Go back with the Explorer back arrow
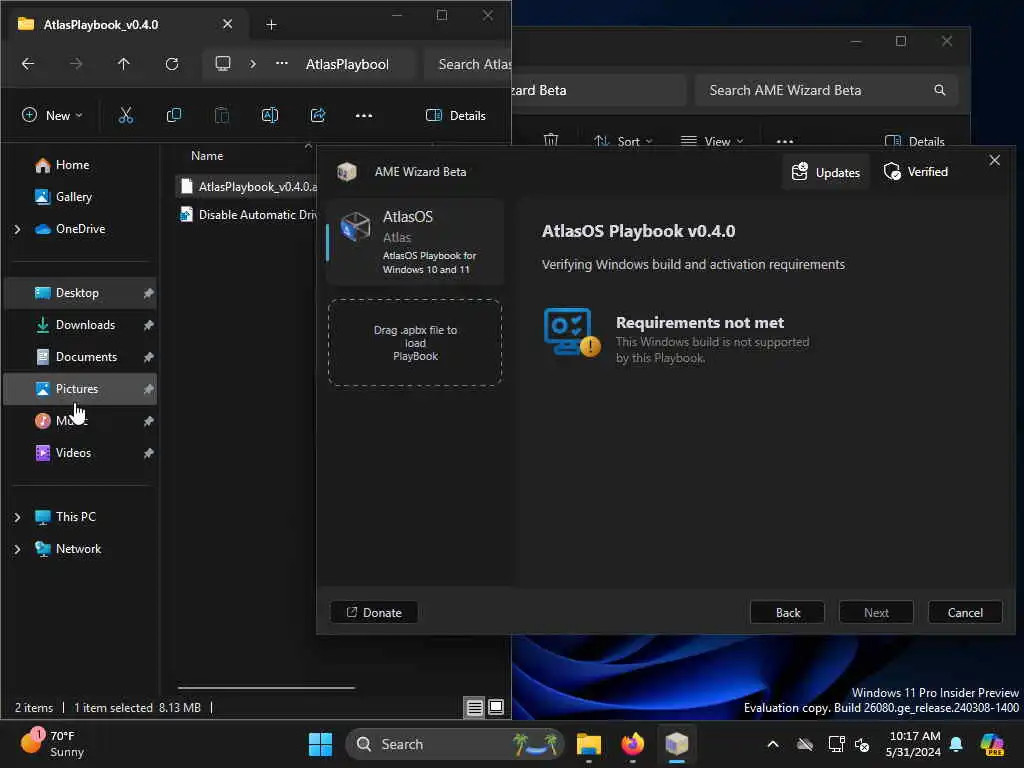1024x768 pixels. (27, 64)
